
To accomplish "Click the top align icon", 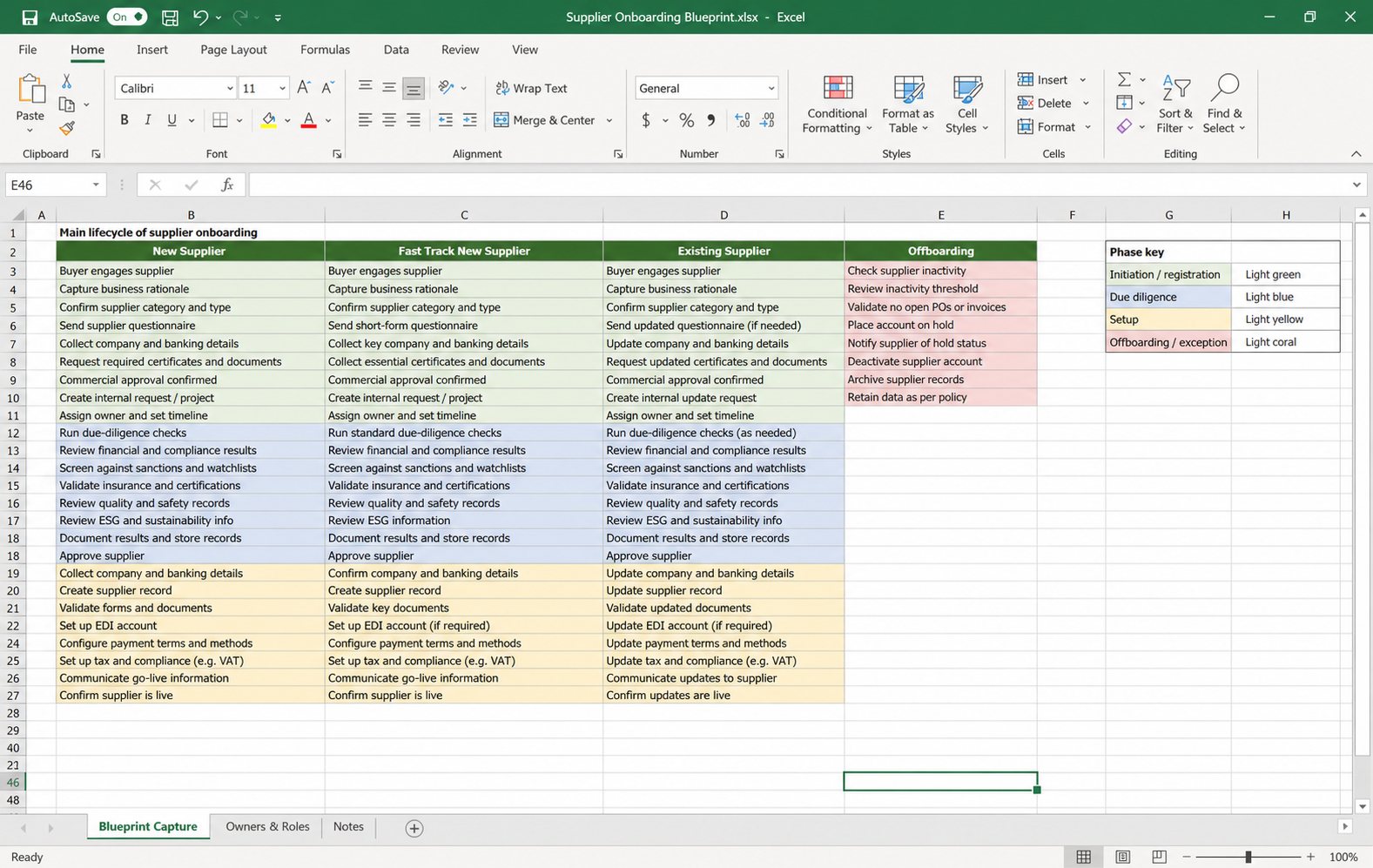I will point(365,87).
